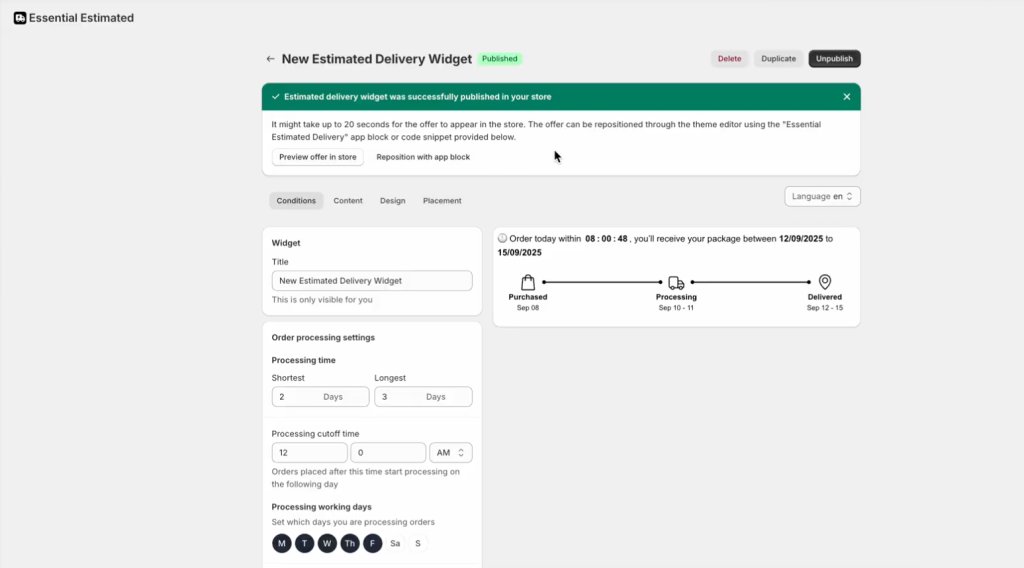Click the cutoff minutes field showing 0
The width and height of the screenshot is (1024, 568).
tap(388, 452)
